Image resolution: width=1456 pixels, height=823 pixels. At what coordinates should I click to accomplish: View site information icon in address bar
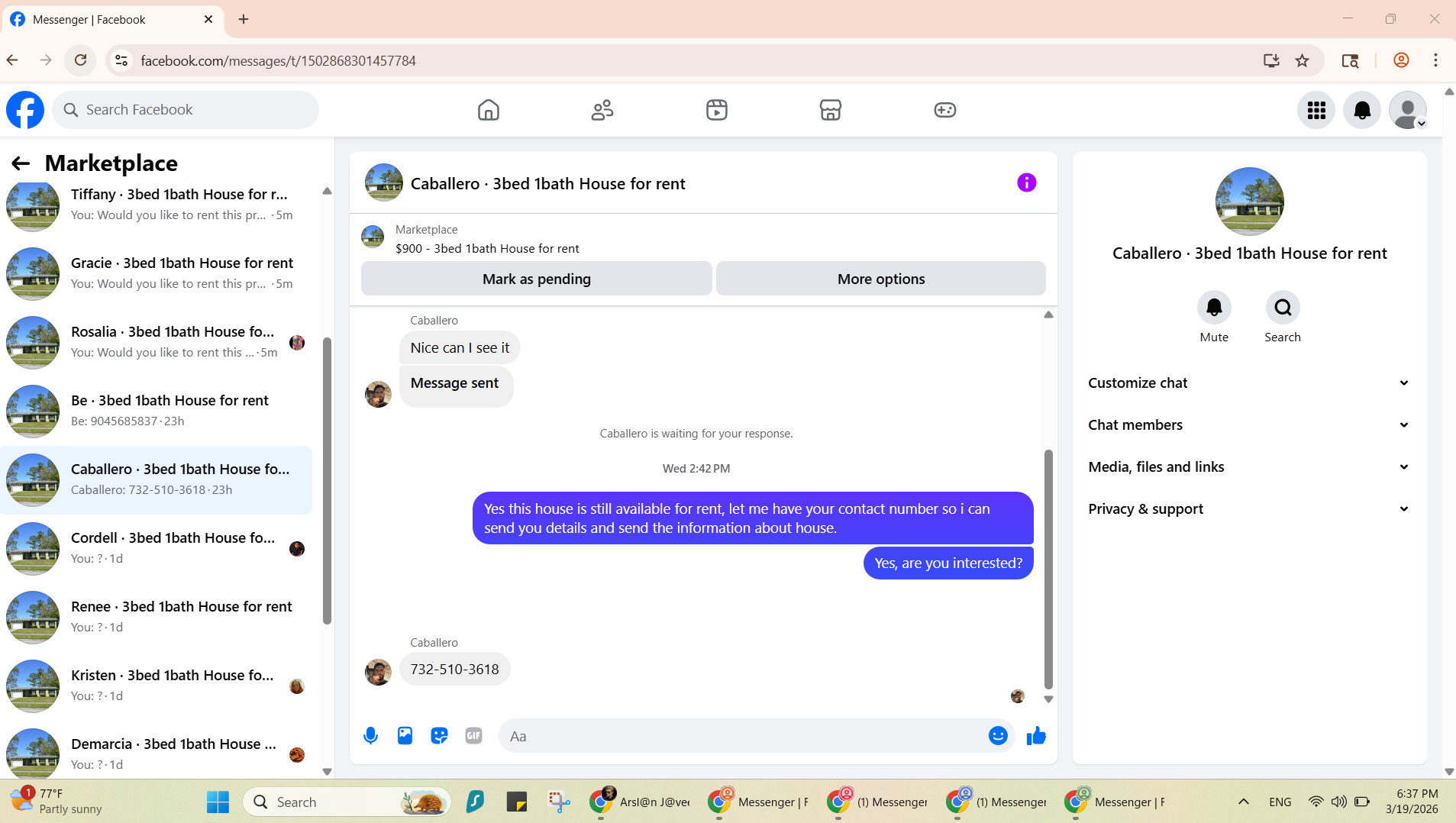121,60
